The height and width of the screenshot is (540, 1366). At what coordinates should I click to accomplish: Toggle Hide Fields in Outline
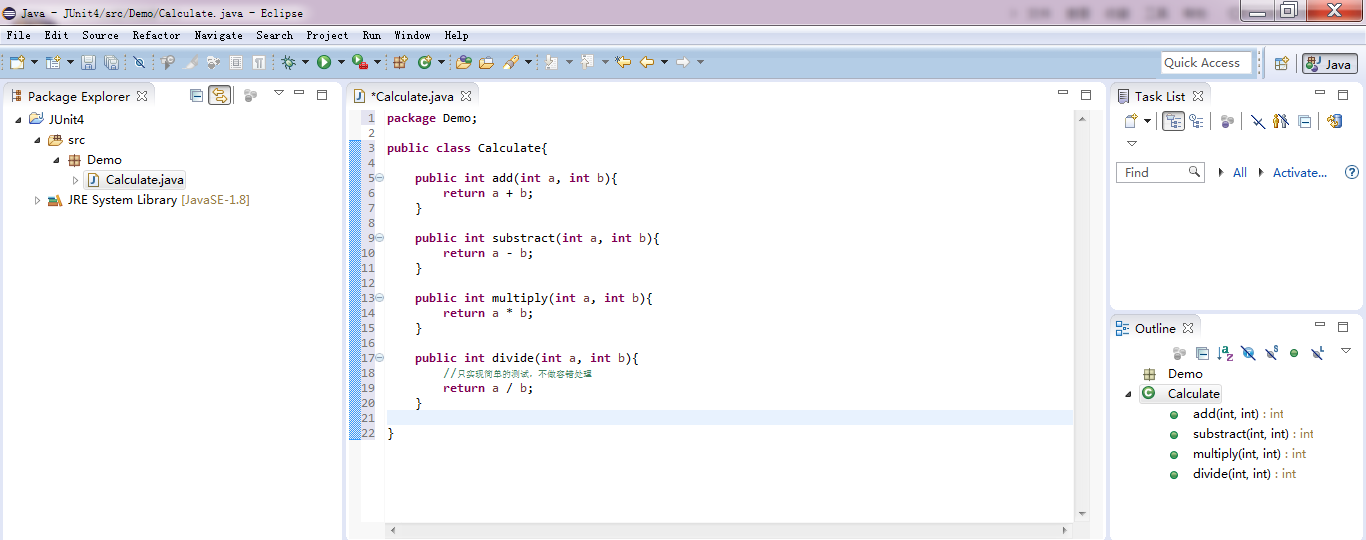(1248, 353)
